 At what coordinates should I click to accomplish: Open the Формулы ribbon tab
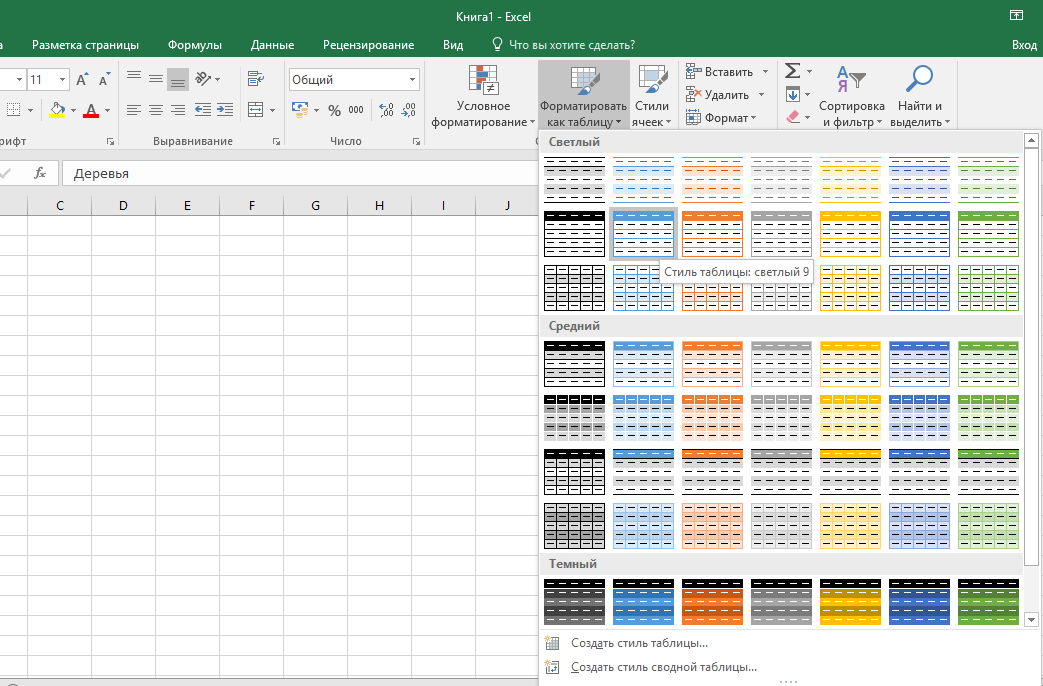click(195, 45)
